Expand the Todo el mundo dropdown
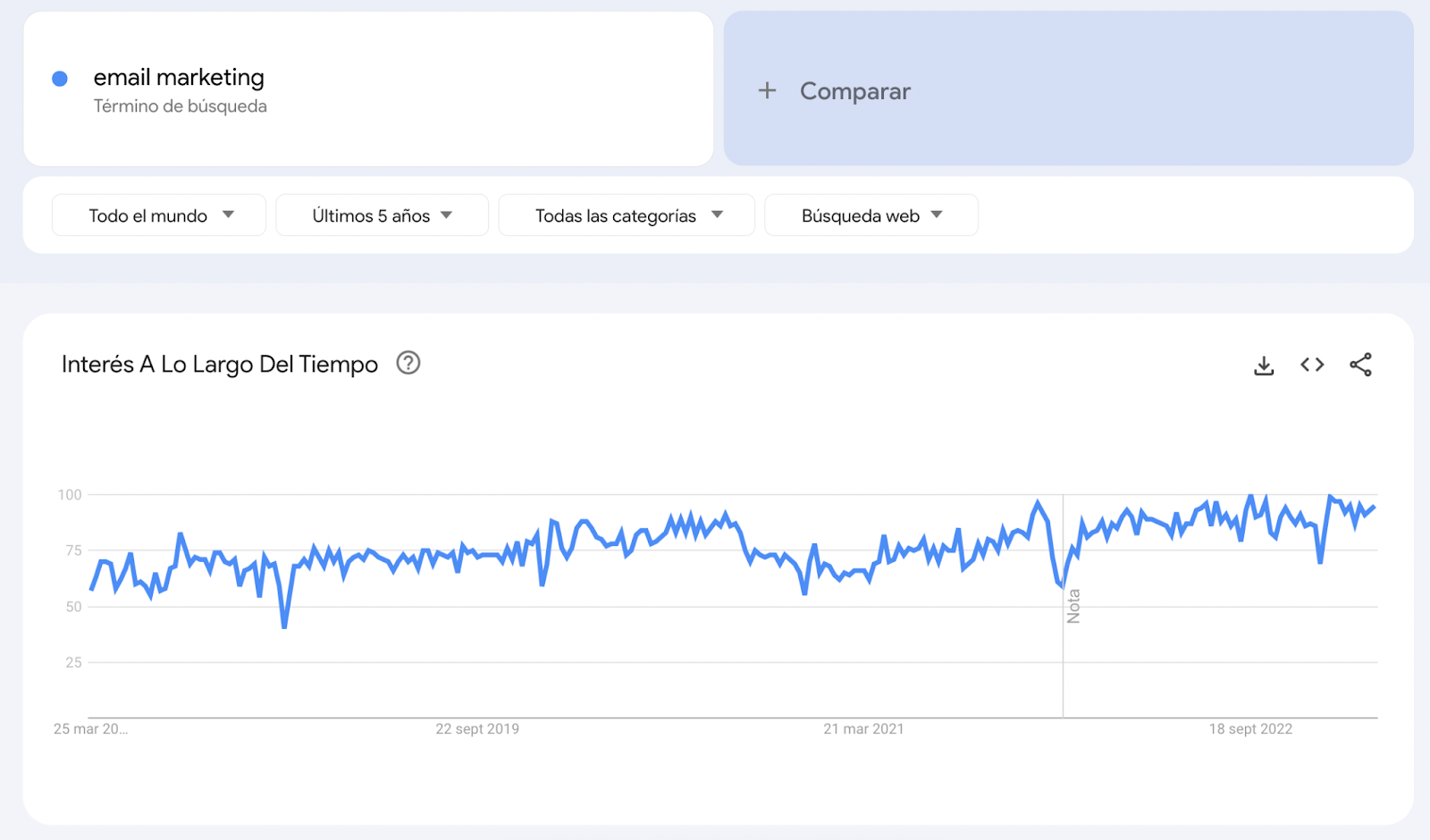Viewport: 1430px width, 840px height. click(159, 215)
